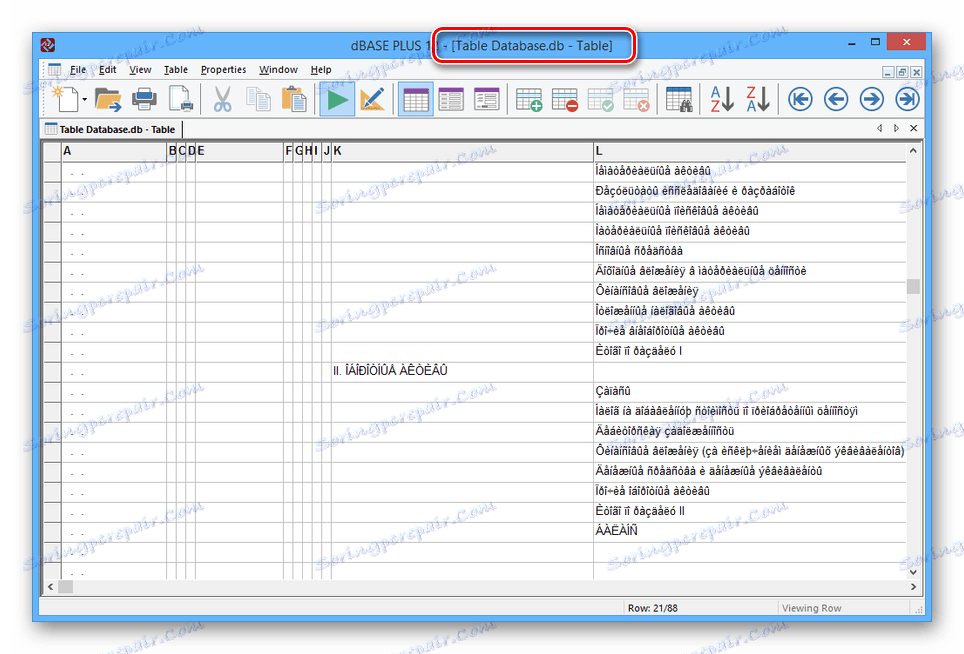Switch to Columnar layout view icon

tap(487, 99)
